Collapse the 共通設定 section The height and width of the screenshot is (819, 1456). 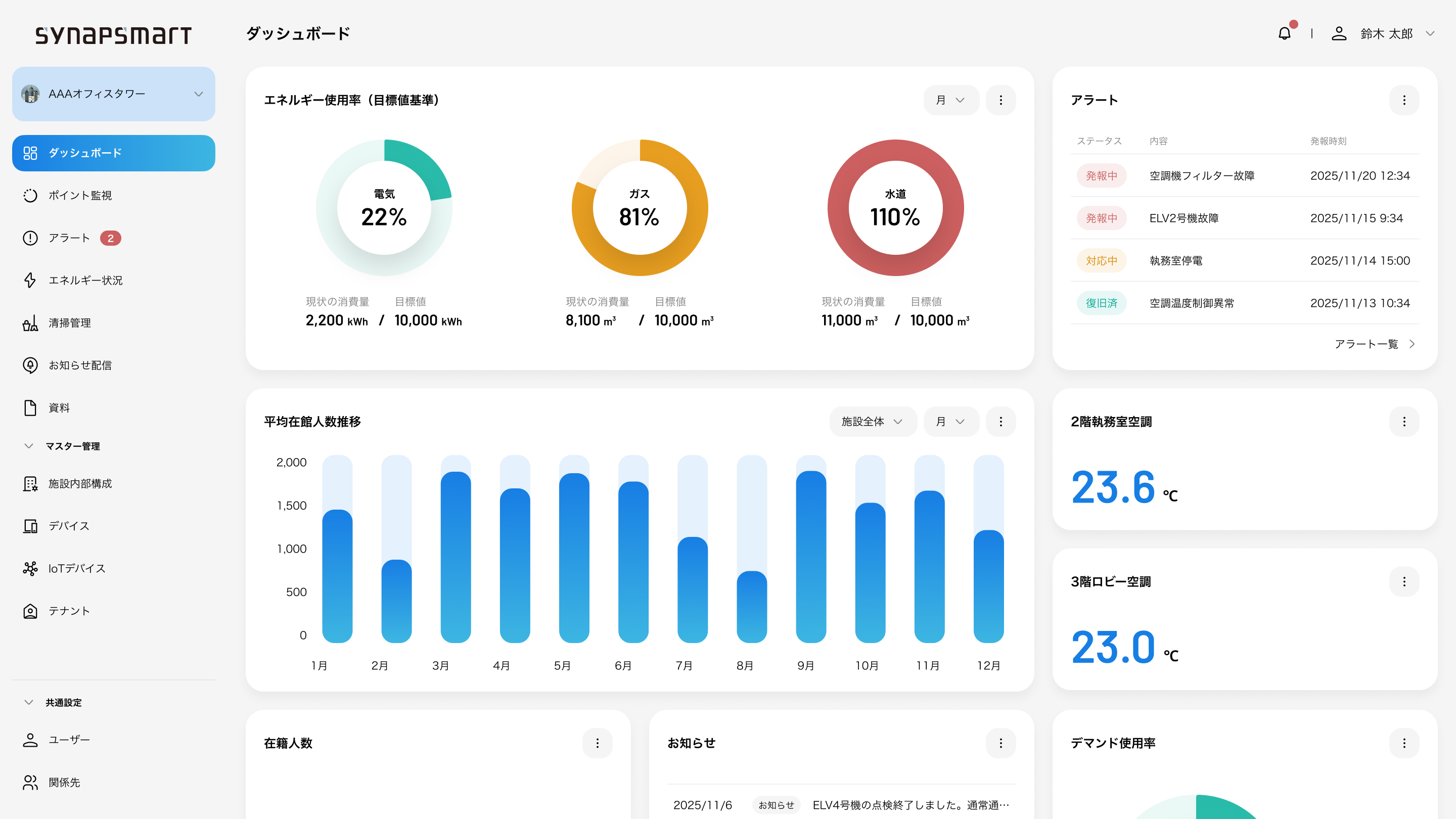29,703
